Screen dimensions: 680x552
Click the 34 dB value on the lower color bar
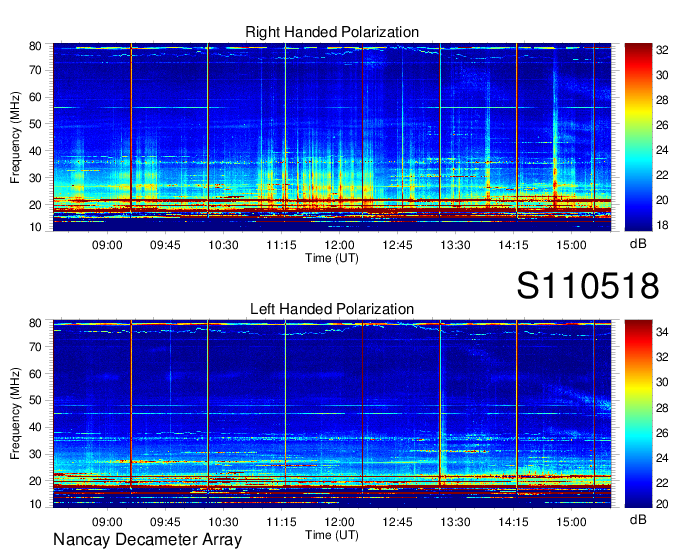(662, 332)
